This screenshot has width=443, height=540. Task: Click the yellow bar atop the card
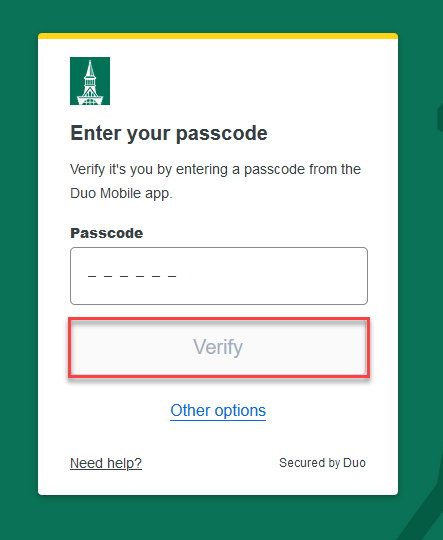218,36
